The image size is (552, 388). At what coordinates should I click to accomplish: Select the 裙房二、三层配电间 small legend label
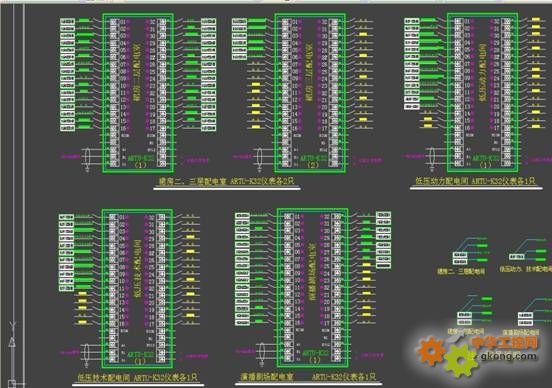click(461, 272)
